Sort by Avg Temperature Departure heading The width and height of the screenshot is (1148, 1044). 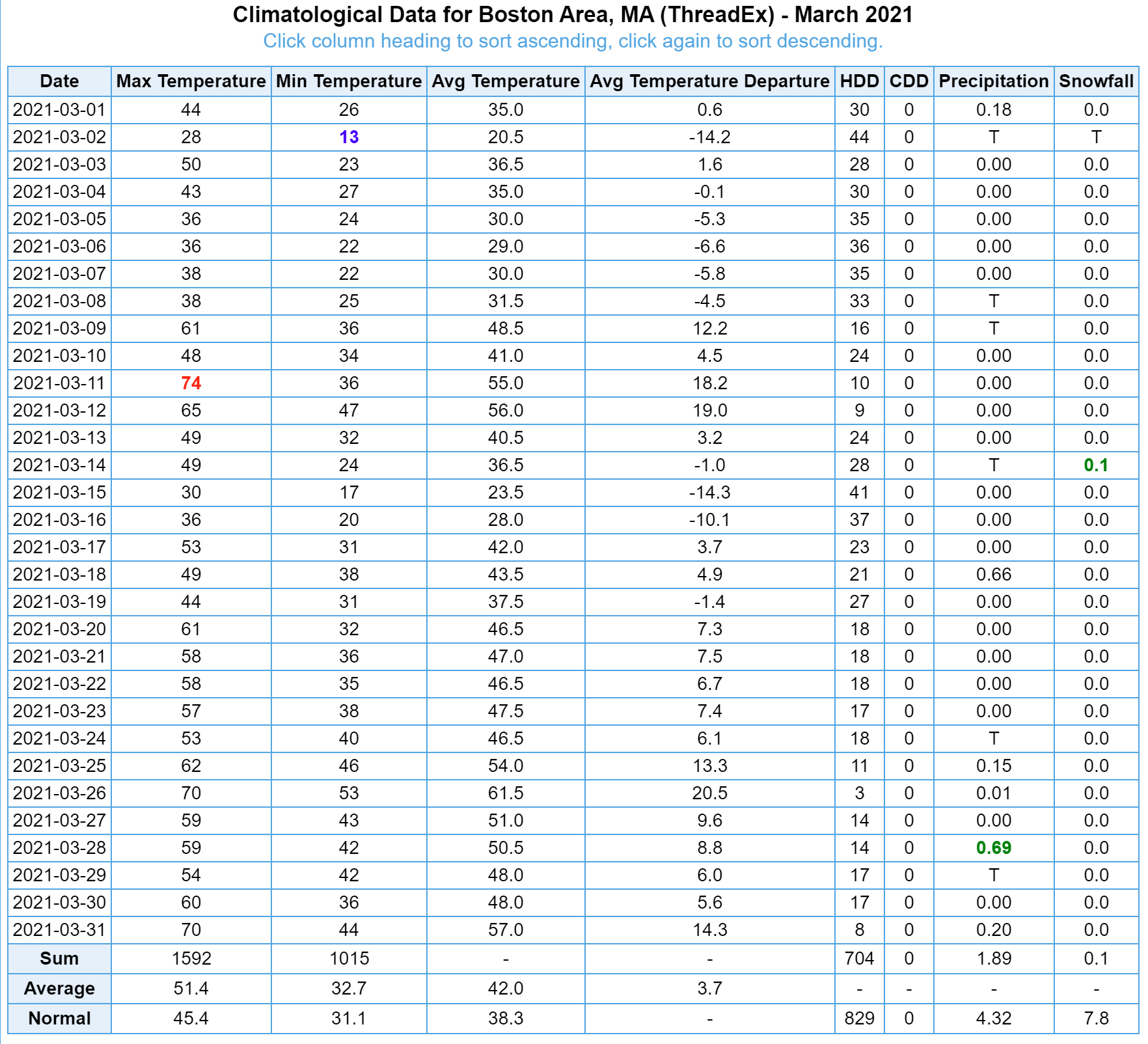tap(709, 81)
